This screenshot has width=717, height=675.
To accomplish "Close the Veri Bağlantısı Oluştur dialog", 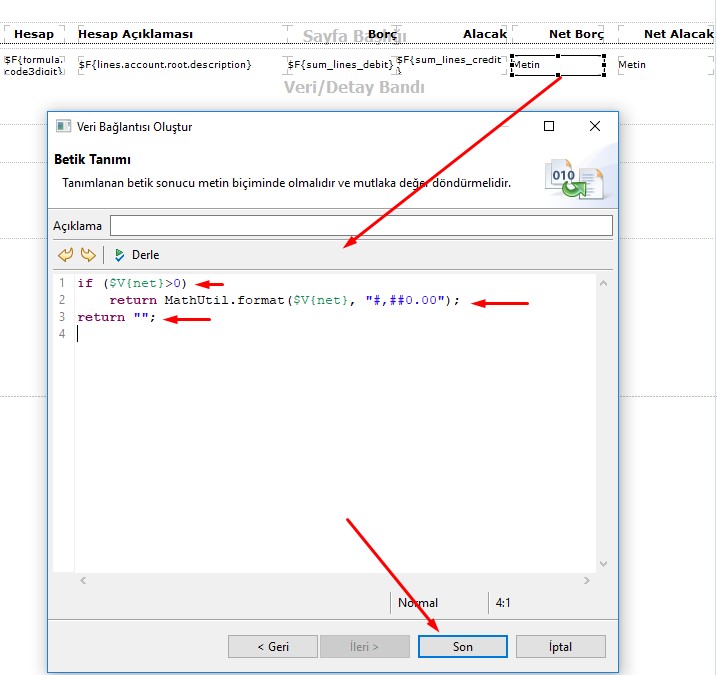I will click(595, 127).
